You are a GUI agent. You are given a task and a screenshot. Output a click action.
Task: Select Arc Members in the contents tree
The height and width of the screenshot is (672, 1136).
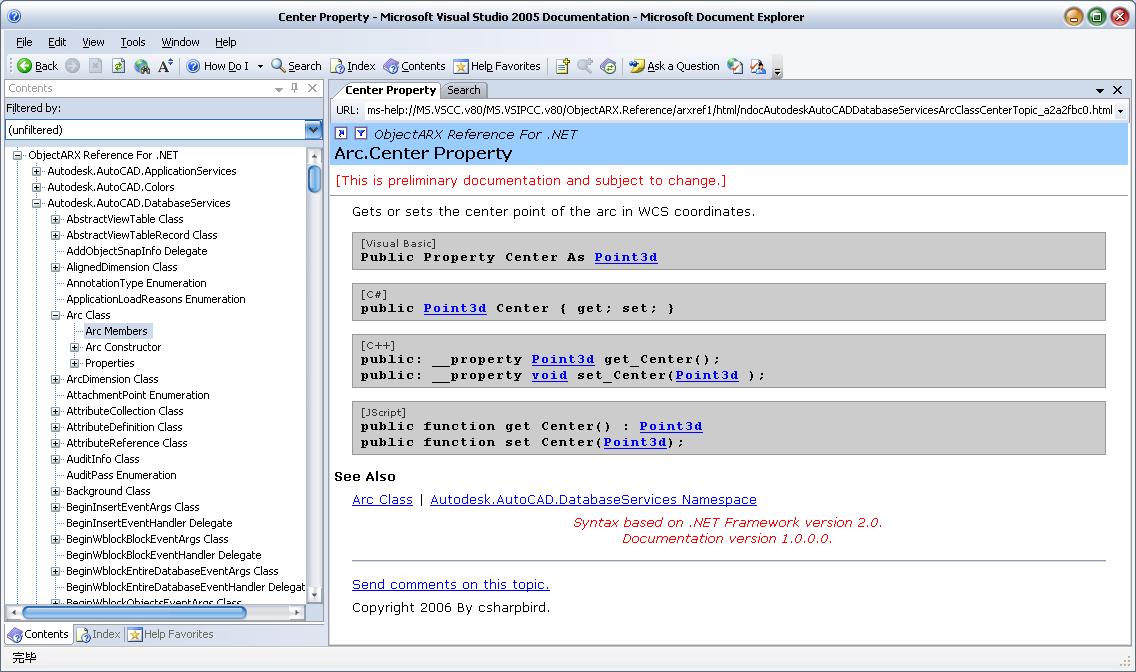click(117, 331)
